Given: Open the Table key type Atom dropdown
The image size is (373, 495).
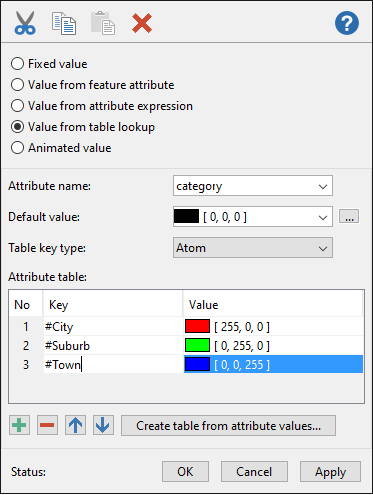Looking at the screenshot, I should 253,248.
